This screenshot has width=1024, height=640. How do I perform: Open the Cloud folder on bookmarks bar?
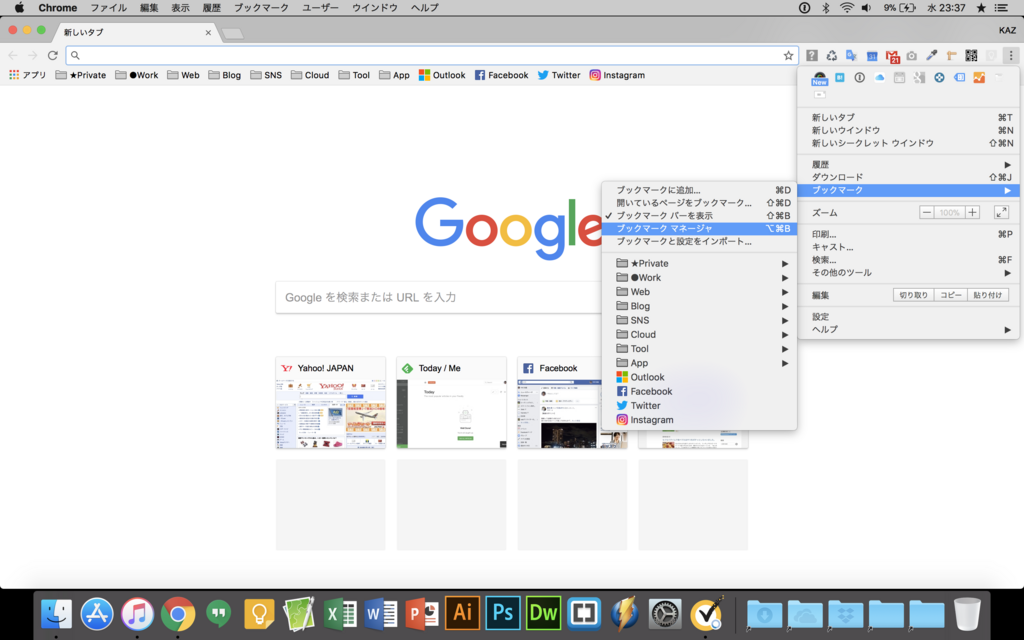(x=310, y=75)
